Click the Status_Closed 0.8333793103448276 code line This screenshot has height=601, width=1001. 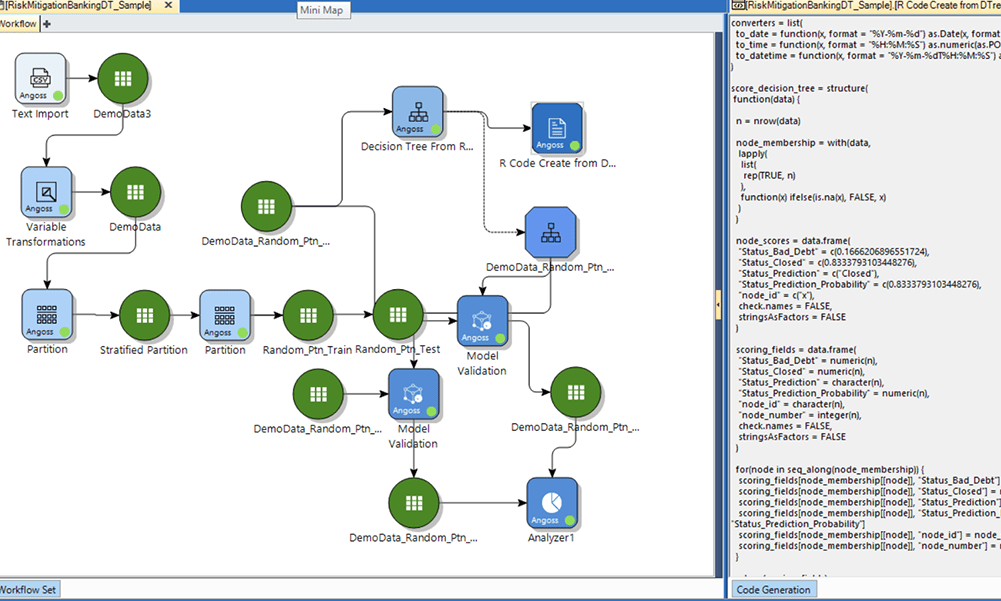tap(827, 262)
